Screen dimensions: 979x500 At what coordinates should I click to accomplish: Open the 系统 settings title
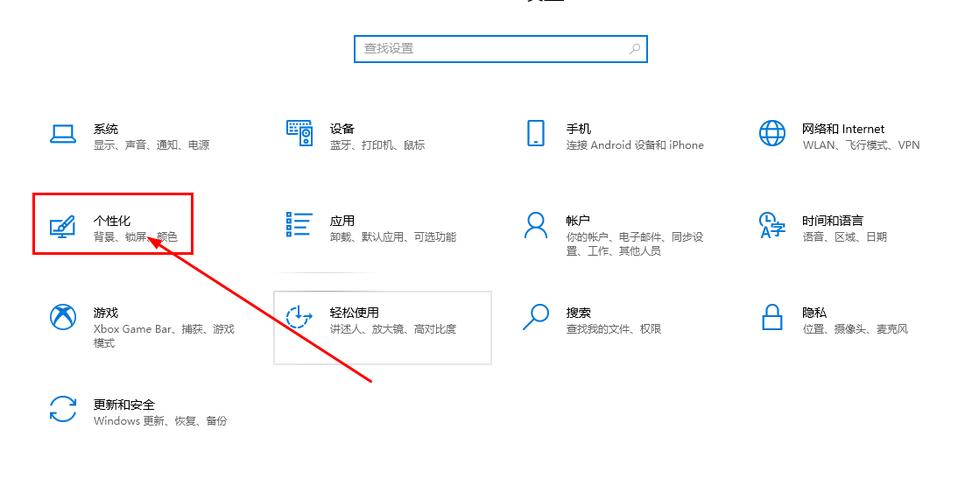pos(106,129)
